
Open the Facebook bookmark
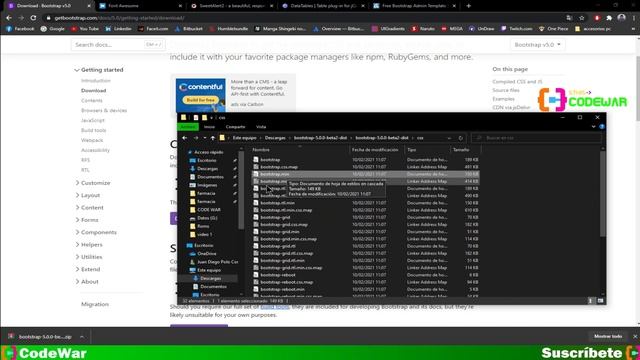pyautogui.click(x=20, y=29)
